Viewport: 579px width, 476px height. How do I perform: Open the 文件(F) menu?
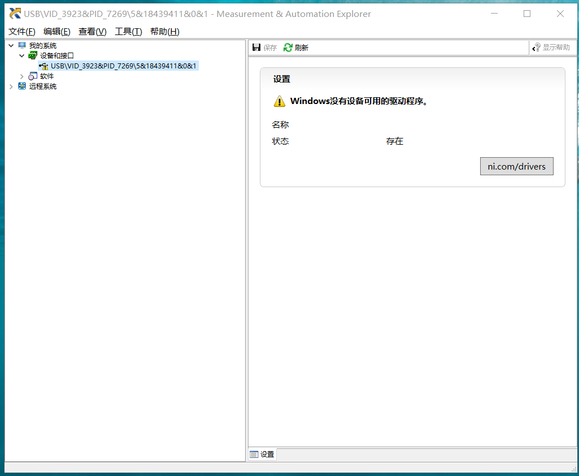point(22,32)
